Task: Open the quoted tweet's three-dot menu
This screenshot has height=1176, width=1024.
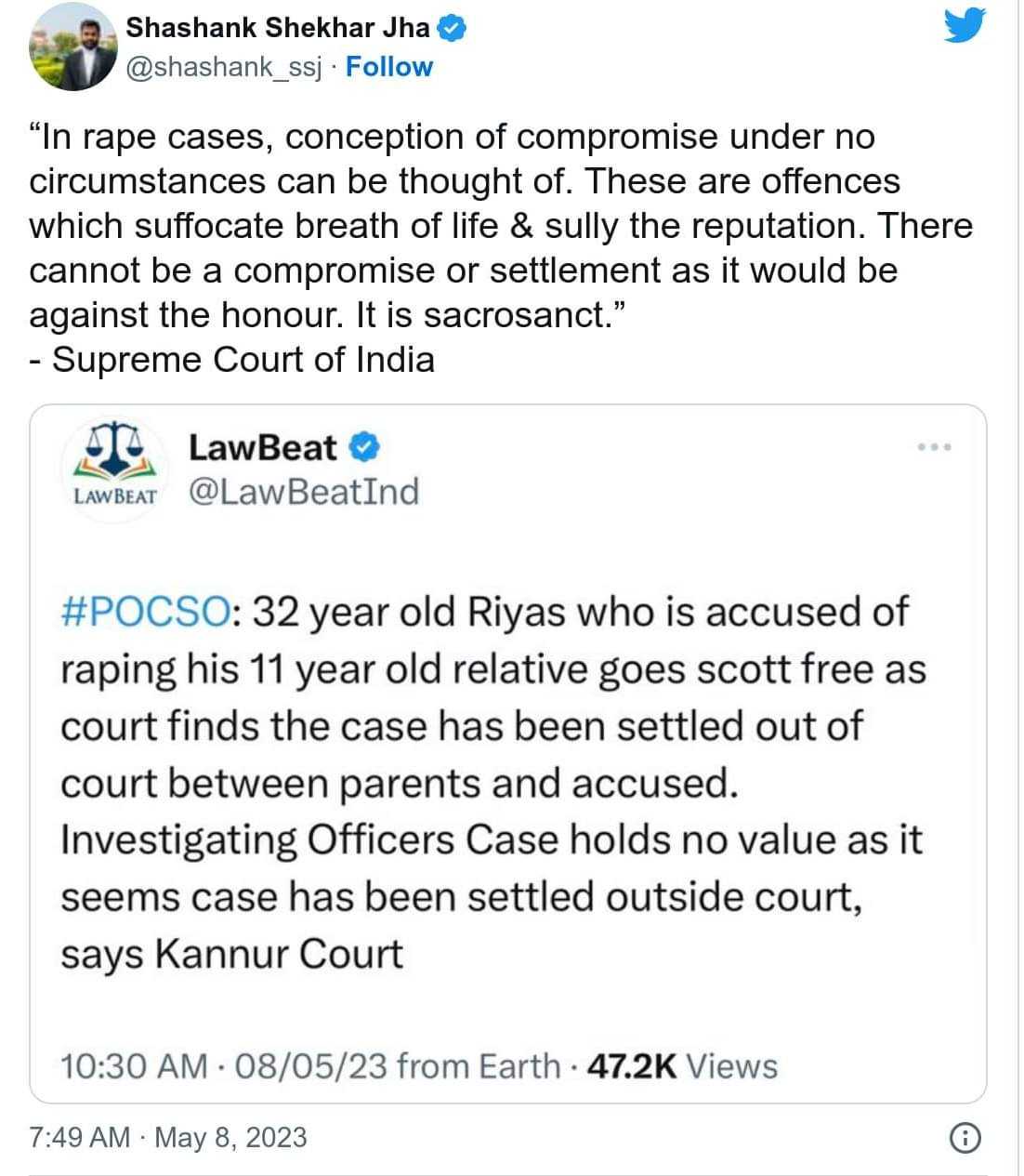Action: [934, 448]
